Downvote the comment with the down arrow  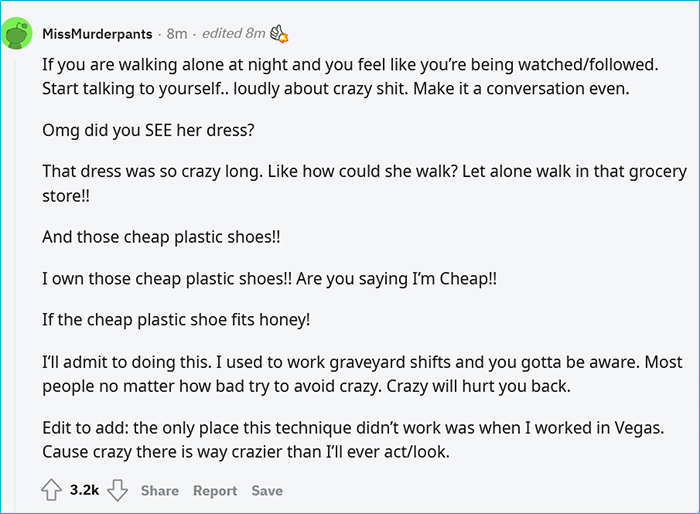[117, 491]
